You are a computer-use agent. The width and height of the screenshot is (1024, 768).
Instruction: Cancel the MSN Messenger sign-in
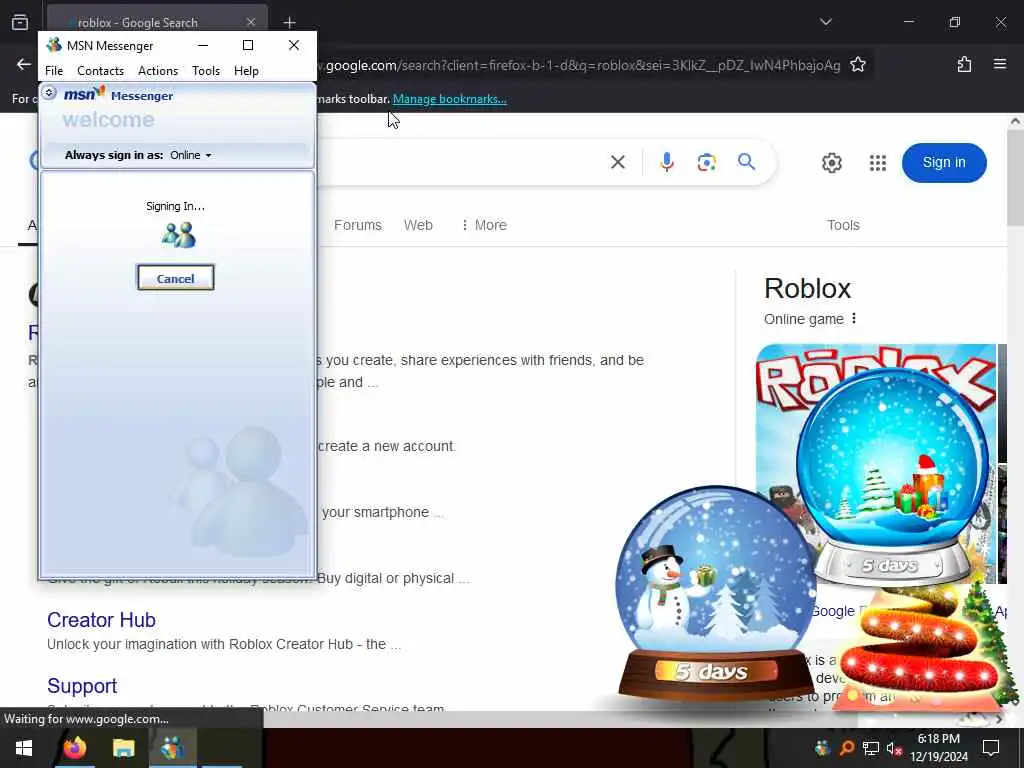[175, 278]
